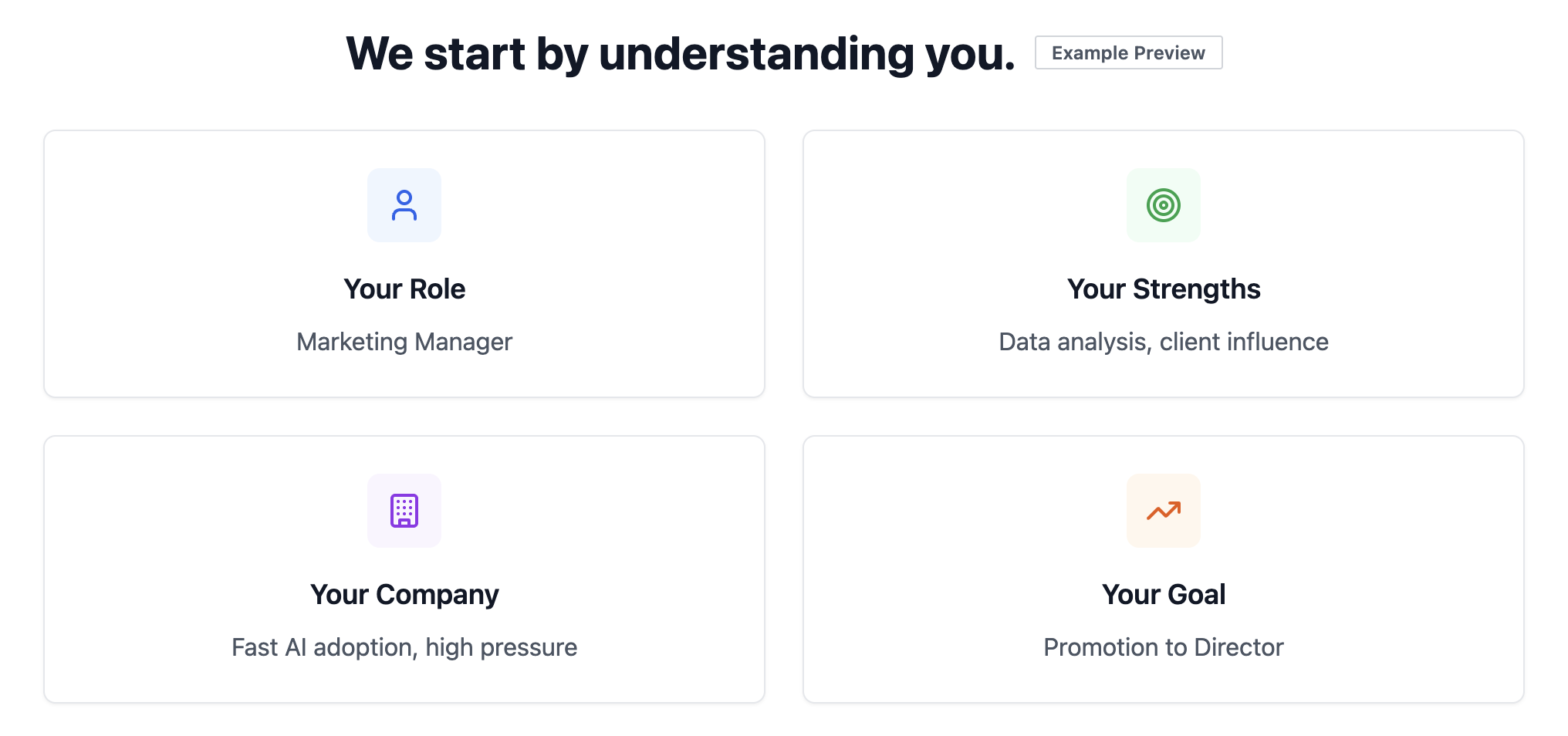Click the purple building icon
This screenshot has width=1568, height=736.
[x=404, y=511]
